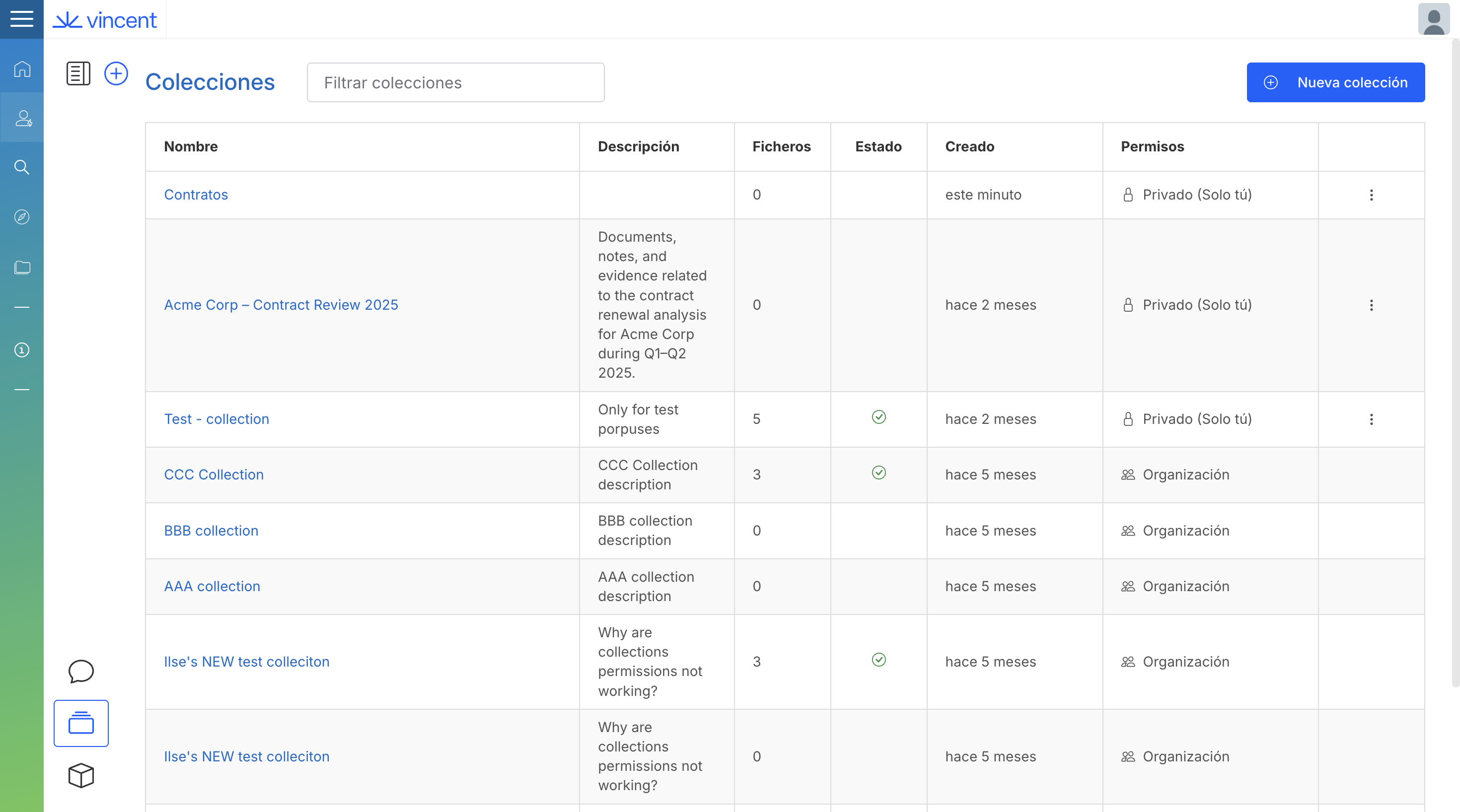1460x812 pixels.
Task: Click the circled plus next to Colecciones
Action: click(116, 73)
